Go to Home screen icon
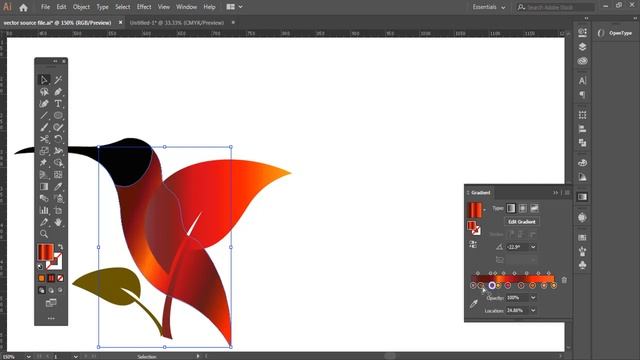This screenshot has height=360, width=640. click(23, 7)
